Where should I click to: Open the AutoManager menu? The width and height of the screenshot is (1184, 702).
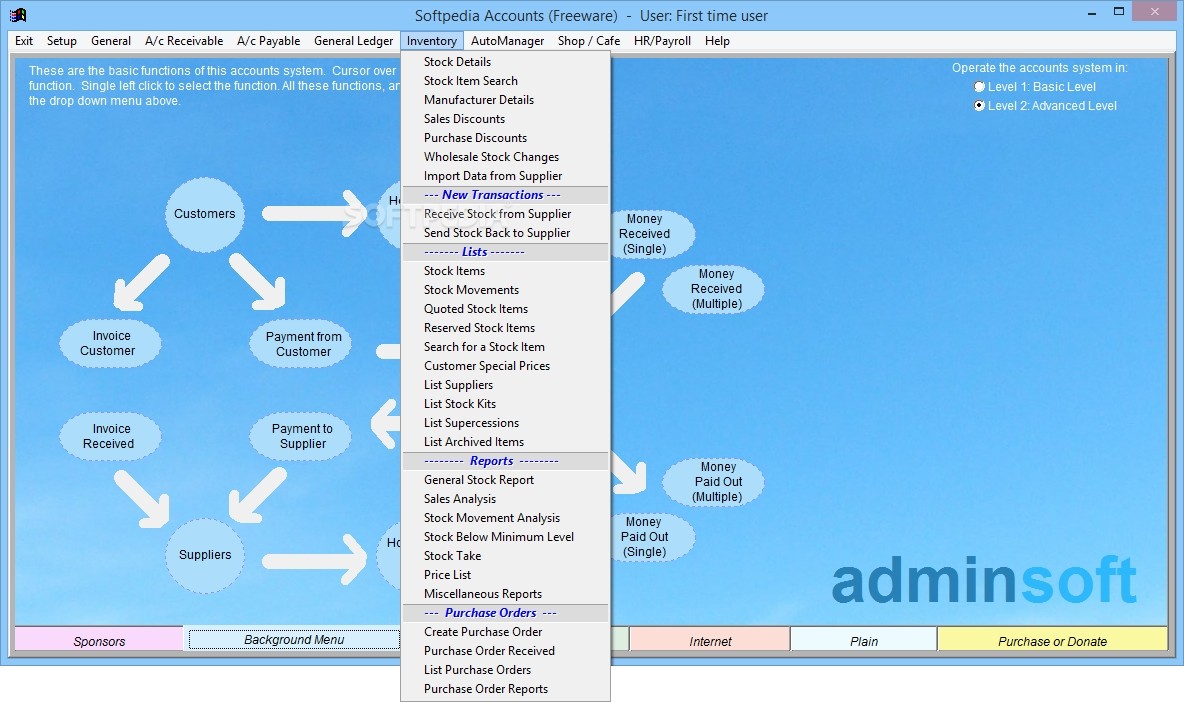(x=507, y=41)
